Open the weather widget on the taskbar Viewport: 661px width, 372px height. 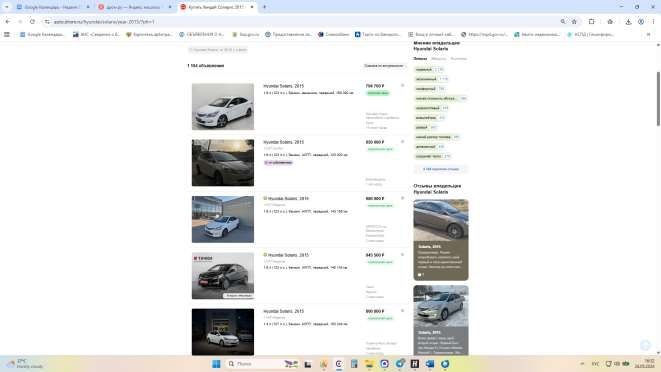(x=25, y=364)
